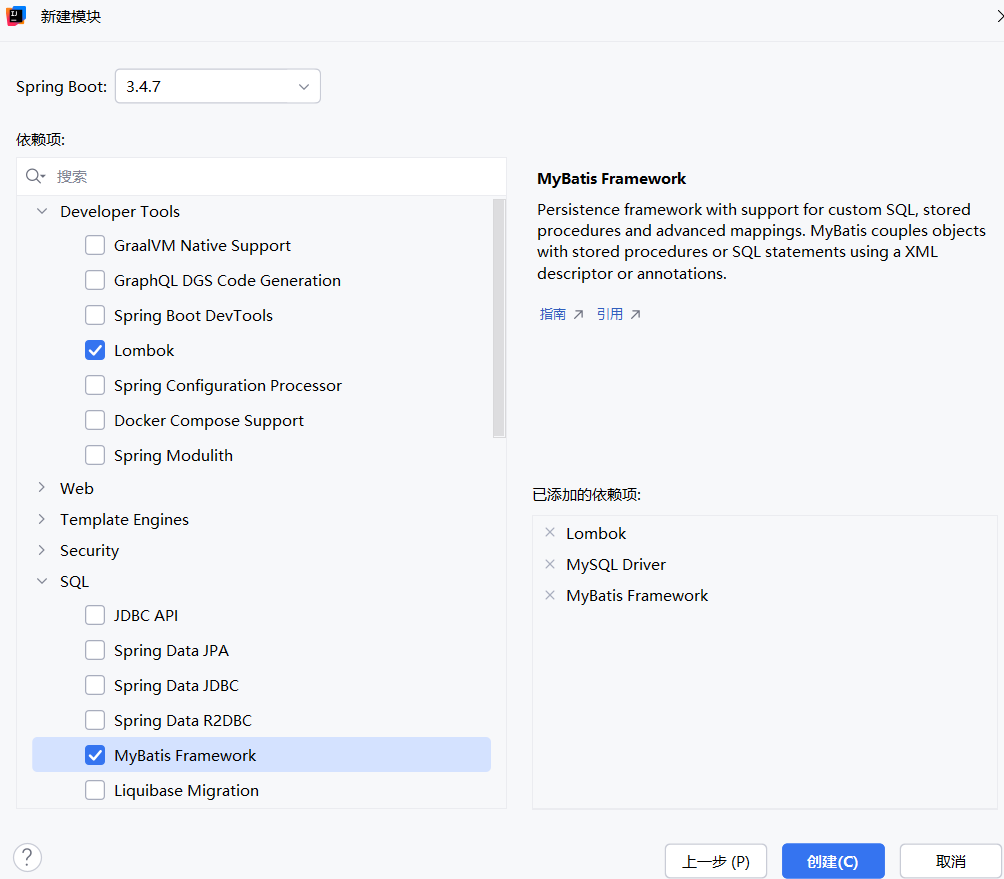Click the Spring Data JPA label
This screenshot has height=879, width=1004.
point(171,650)
